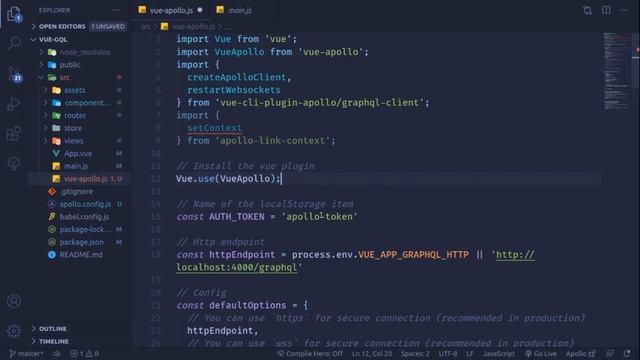Open package.json in the file tree
The height and width of the screenshot is (360, 640).
[x=81, y=242]
